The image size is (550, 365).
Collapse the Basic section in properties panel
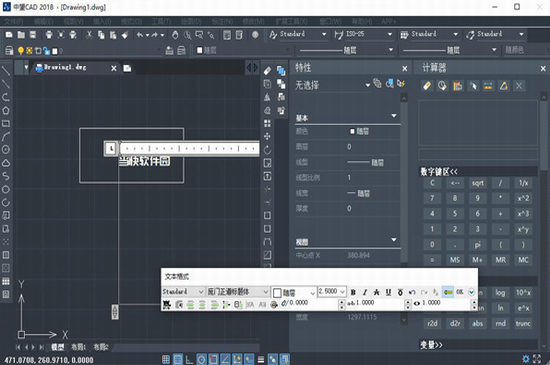pyautogui.click(x=394, y=116)
